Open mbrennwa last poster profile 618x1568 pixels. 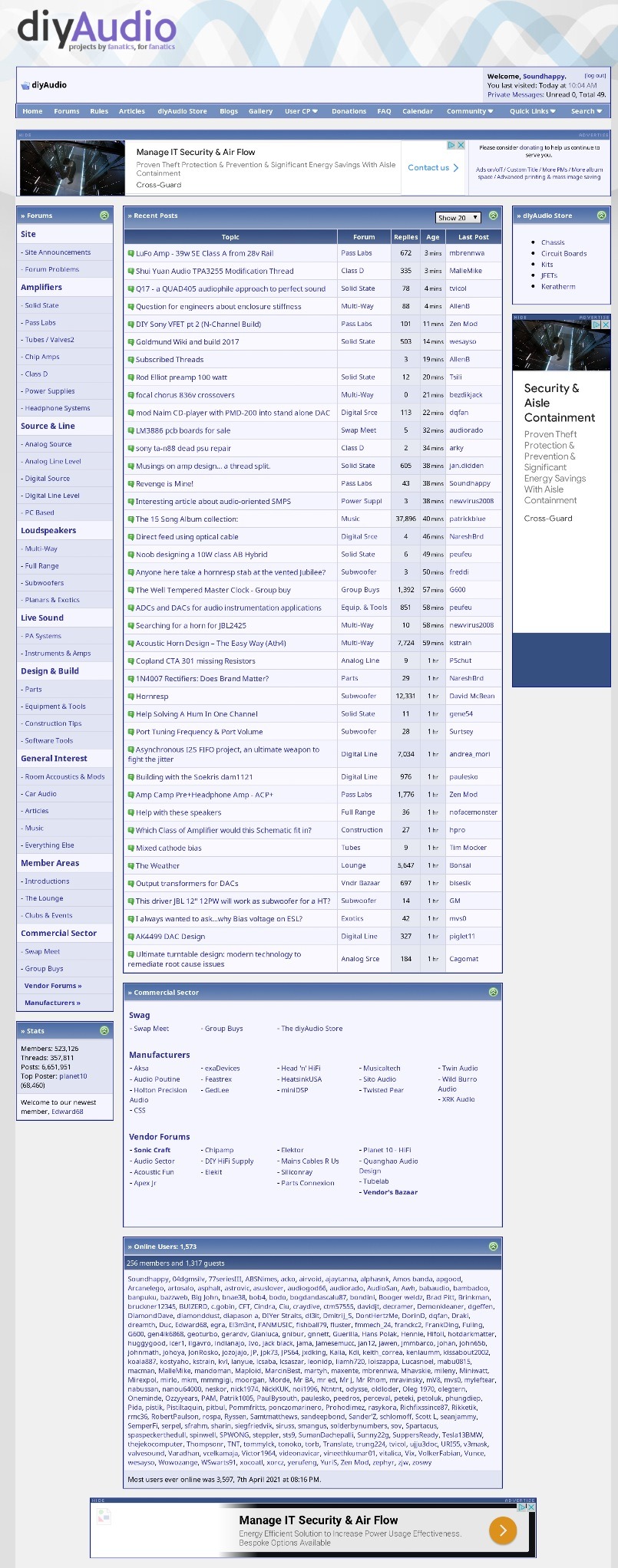tap(467, 253)
